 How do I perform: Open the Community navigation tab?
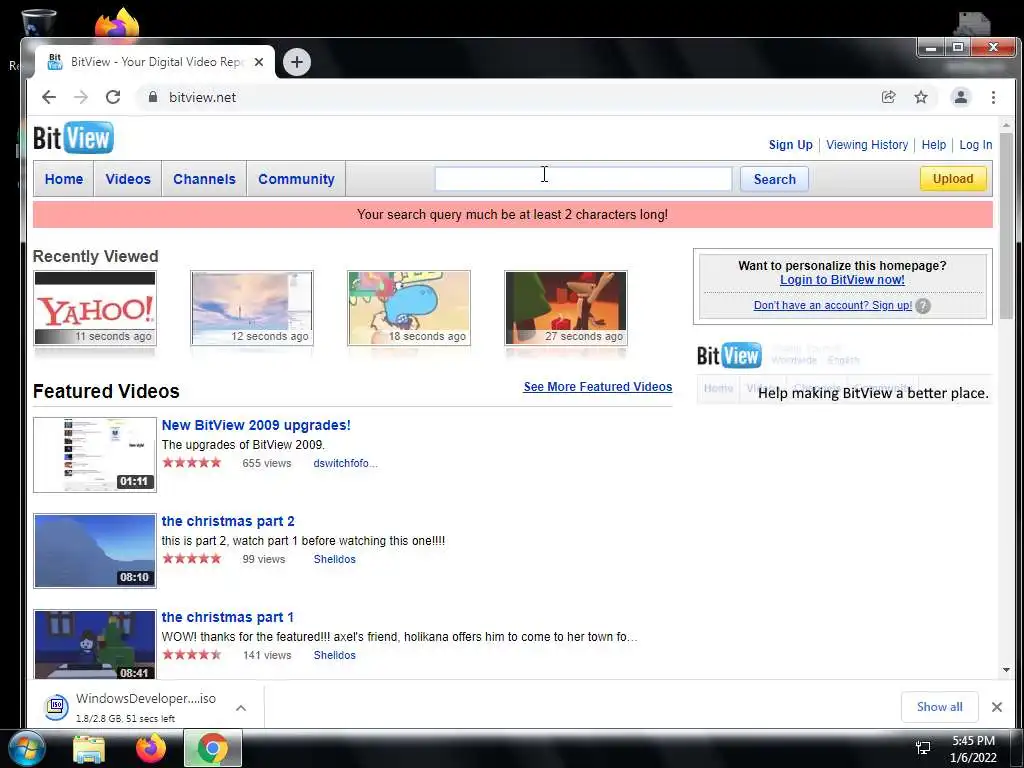(x=296, y=179)
